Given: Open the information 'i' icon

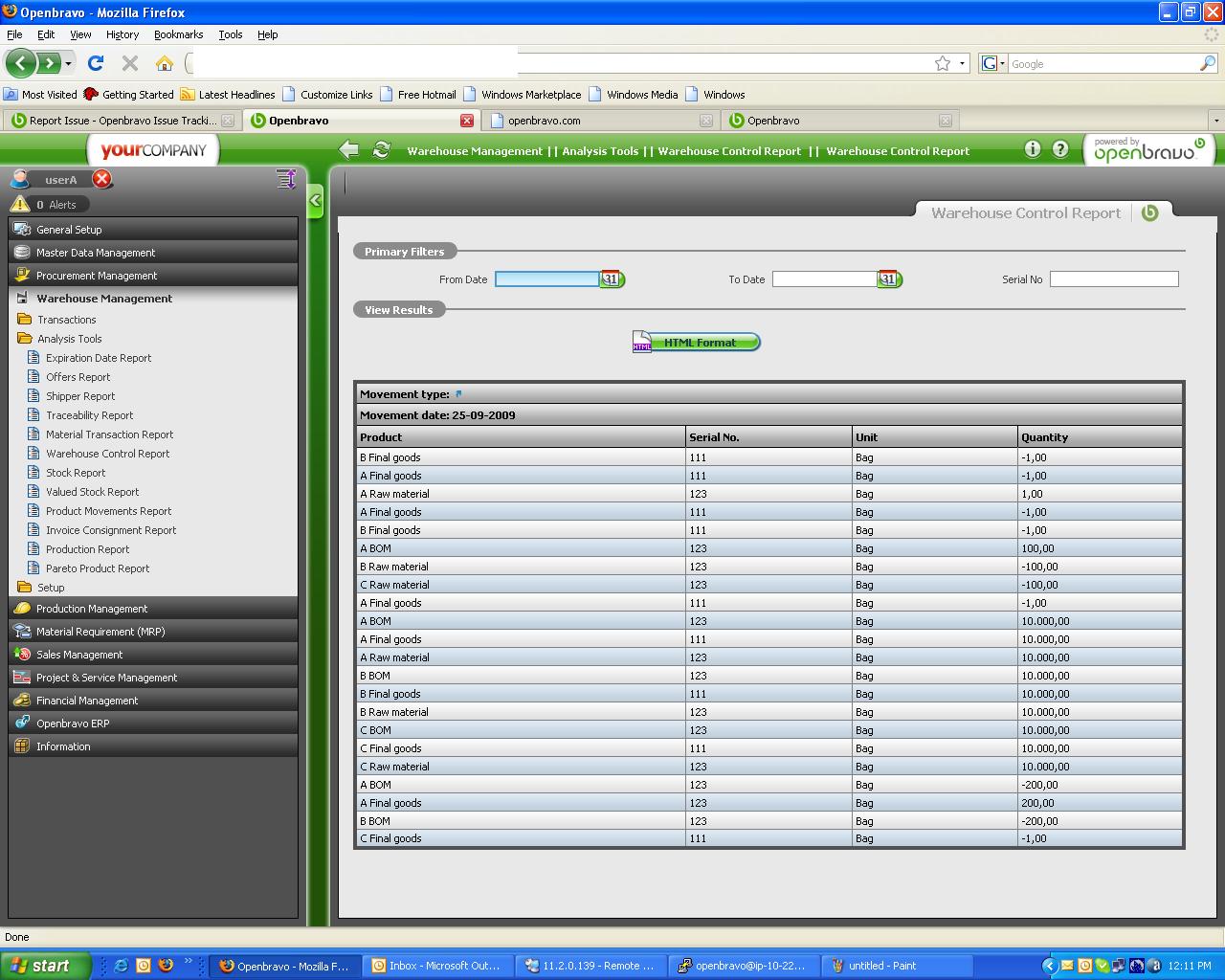Looking at the screenshot, I should (1032, 149).
